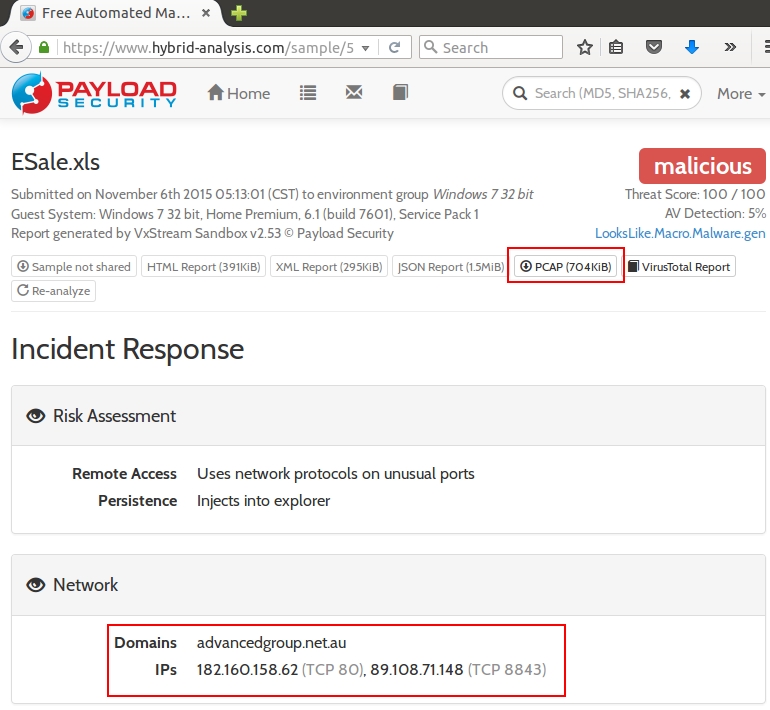Click the magnifier icon in hash search
770x710 pixels.
click(520, 93)
